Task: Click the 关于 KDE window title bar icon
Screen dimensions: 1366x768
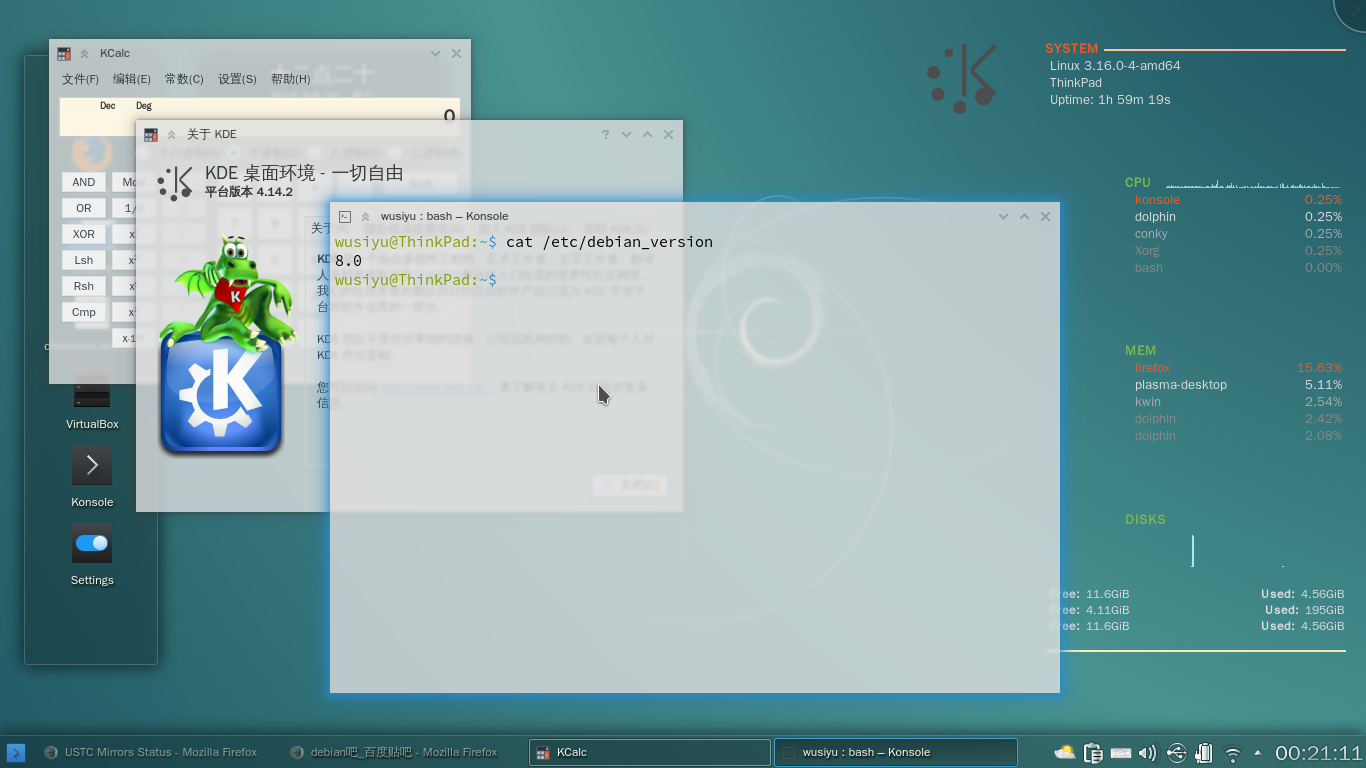Action: click(x=151, y=135)
